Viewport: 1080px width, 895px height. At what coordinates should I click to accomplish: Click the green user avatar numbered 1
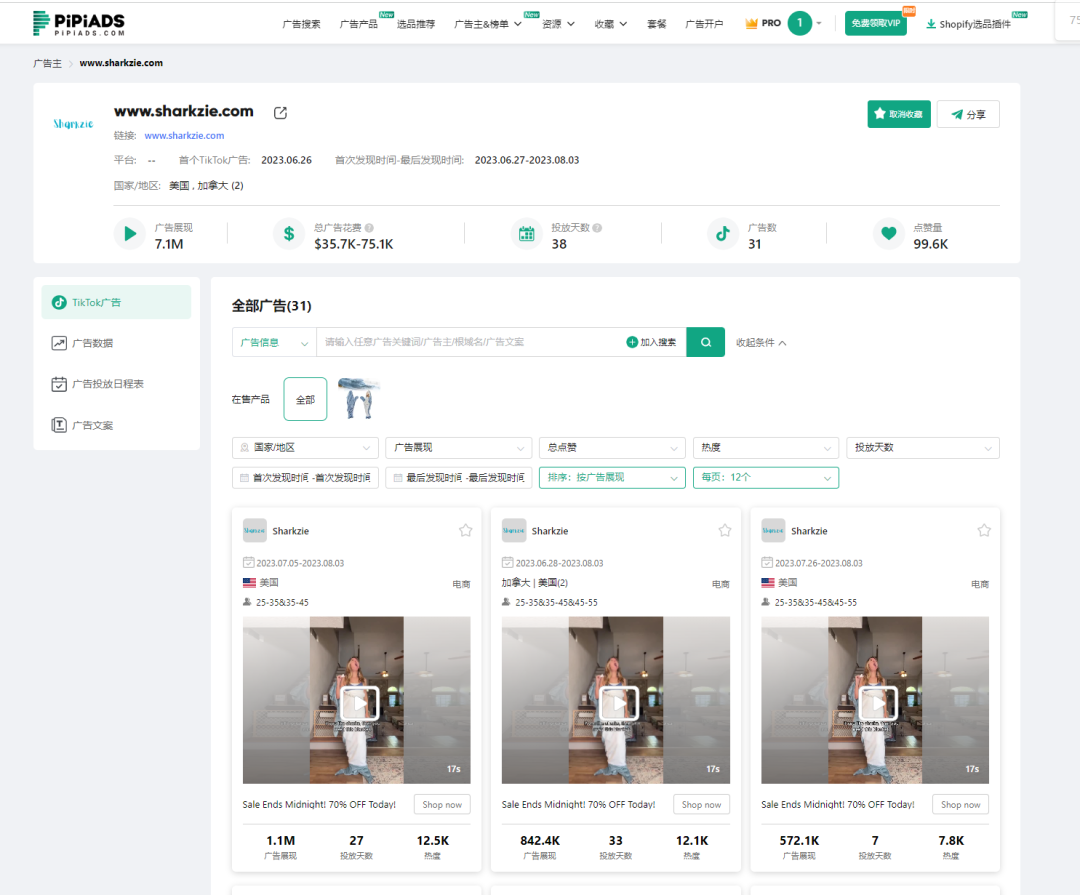[800, 23]
